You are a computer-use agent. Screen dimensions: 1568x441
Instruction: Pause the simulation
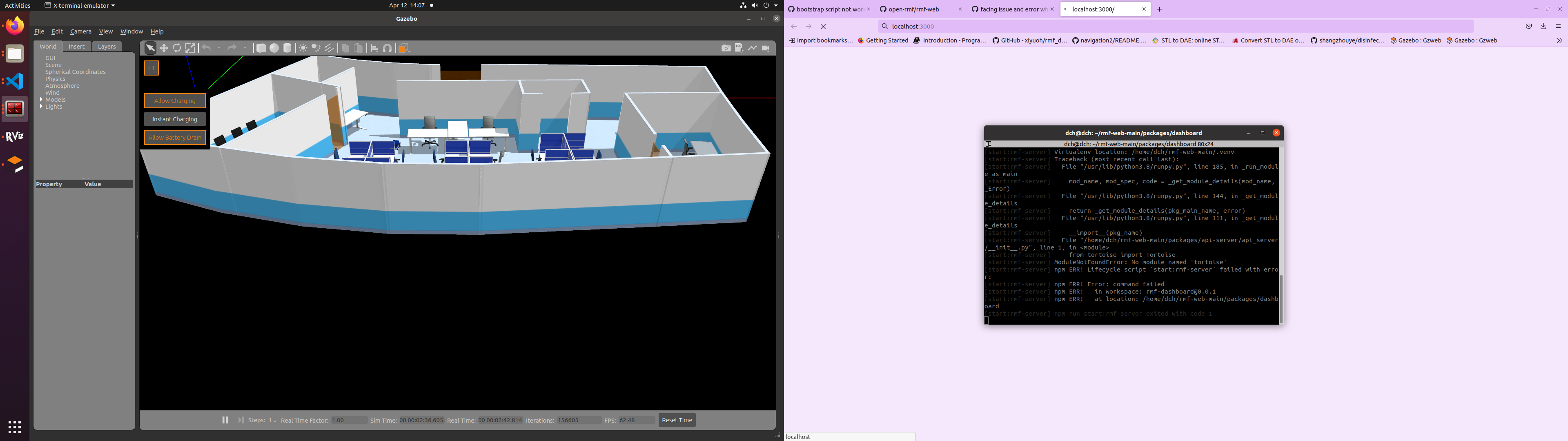click(x=225, y=420)
